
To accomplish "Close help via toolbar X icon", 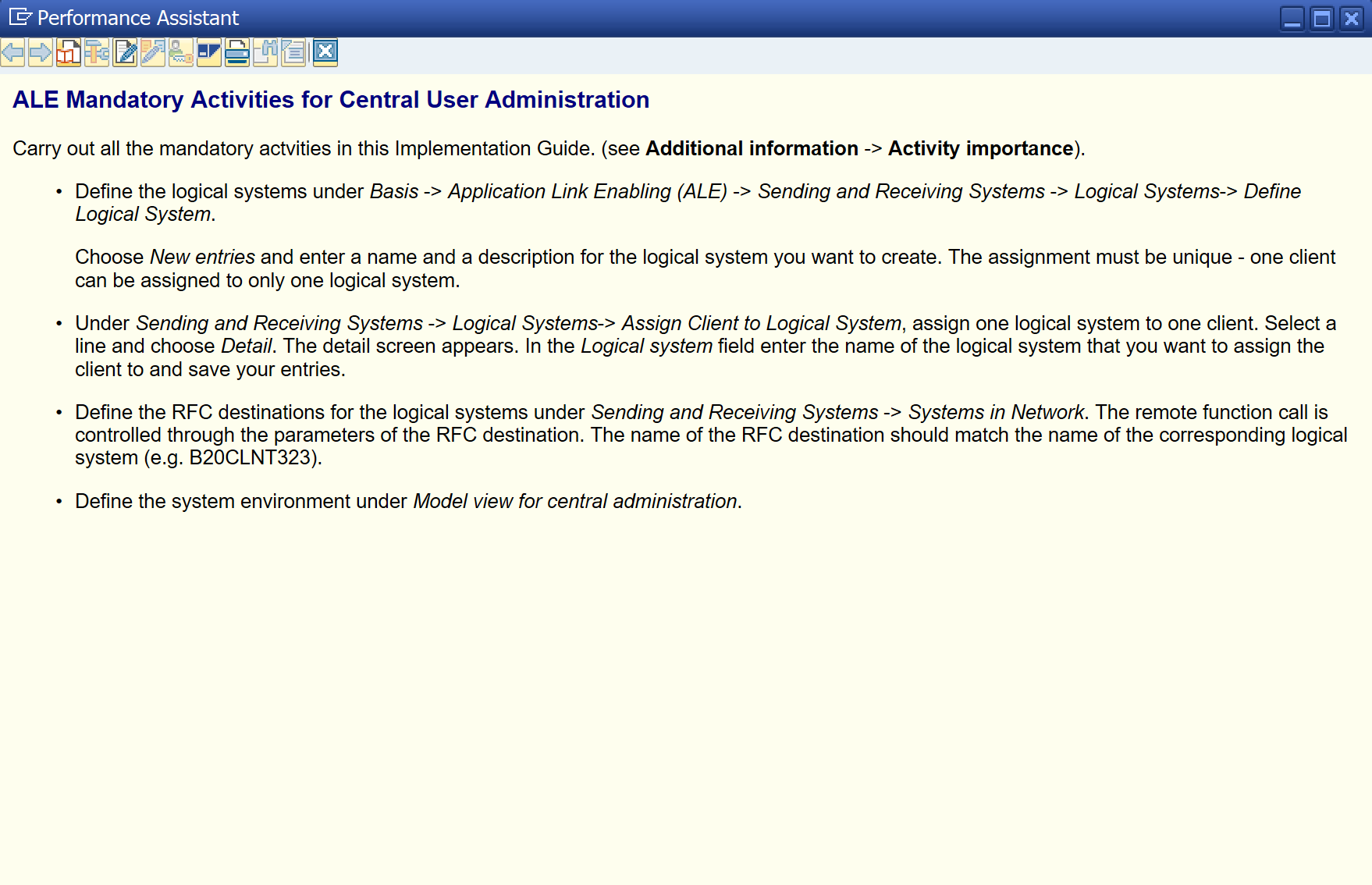I will (325, 52).
